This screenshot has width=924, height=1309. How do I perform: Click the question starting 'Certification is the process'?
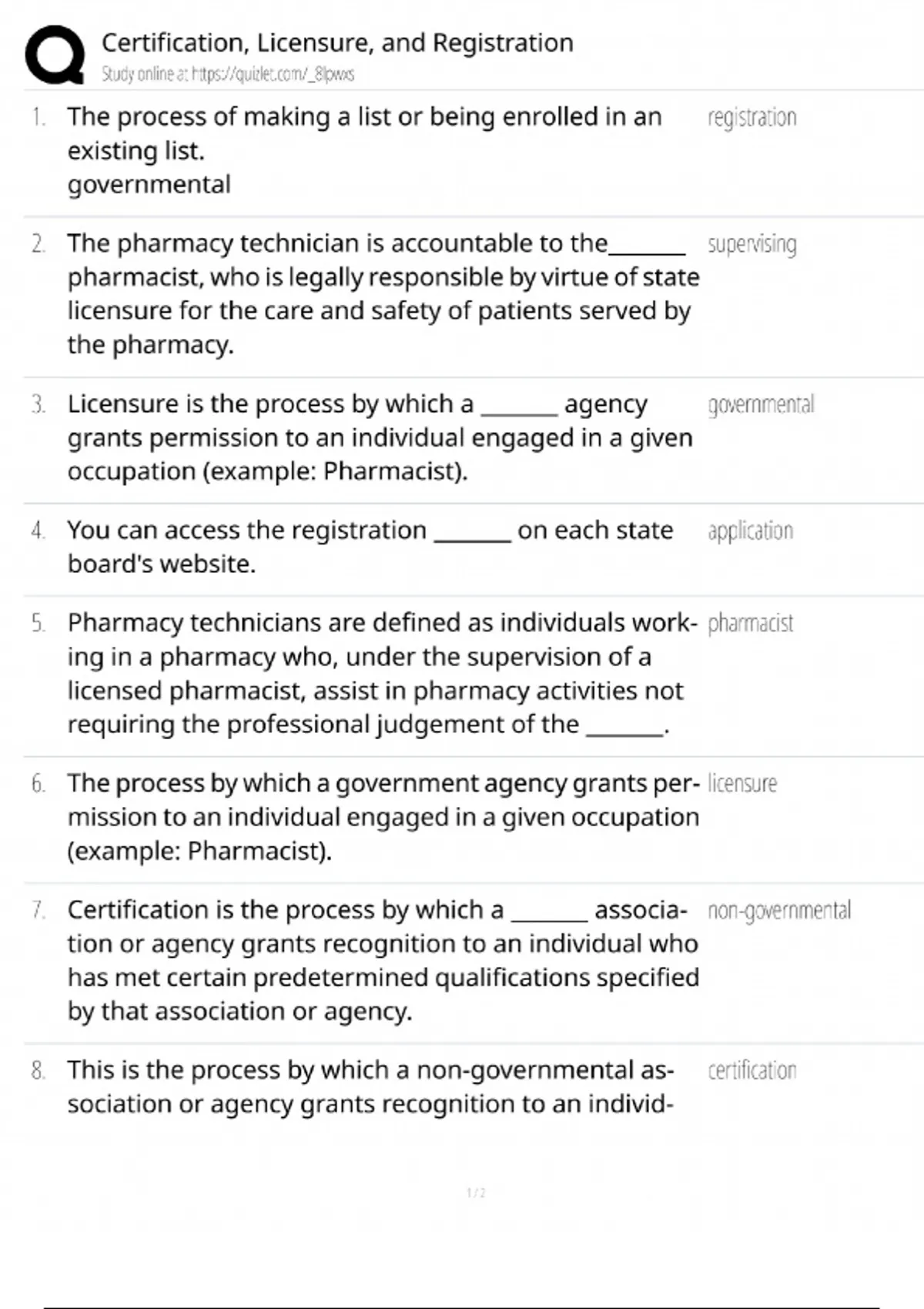[383, 959]
